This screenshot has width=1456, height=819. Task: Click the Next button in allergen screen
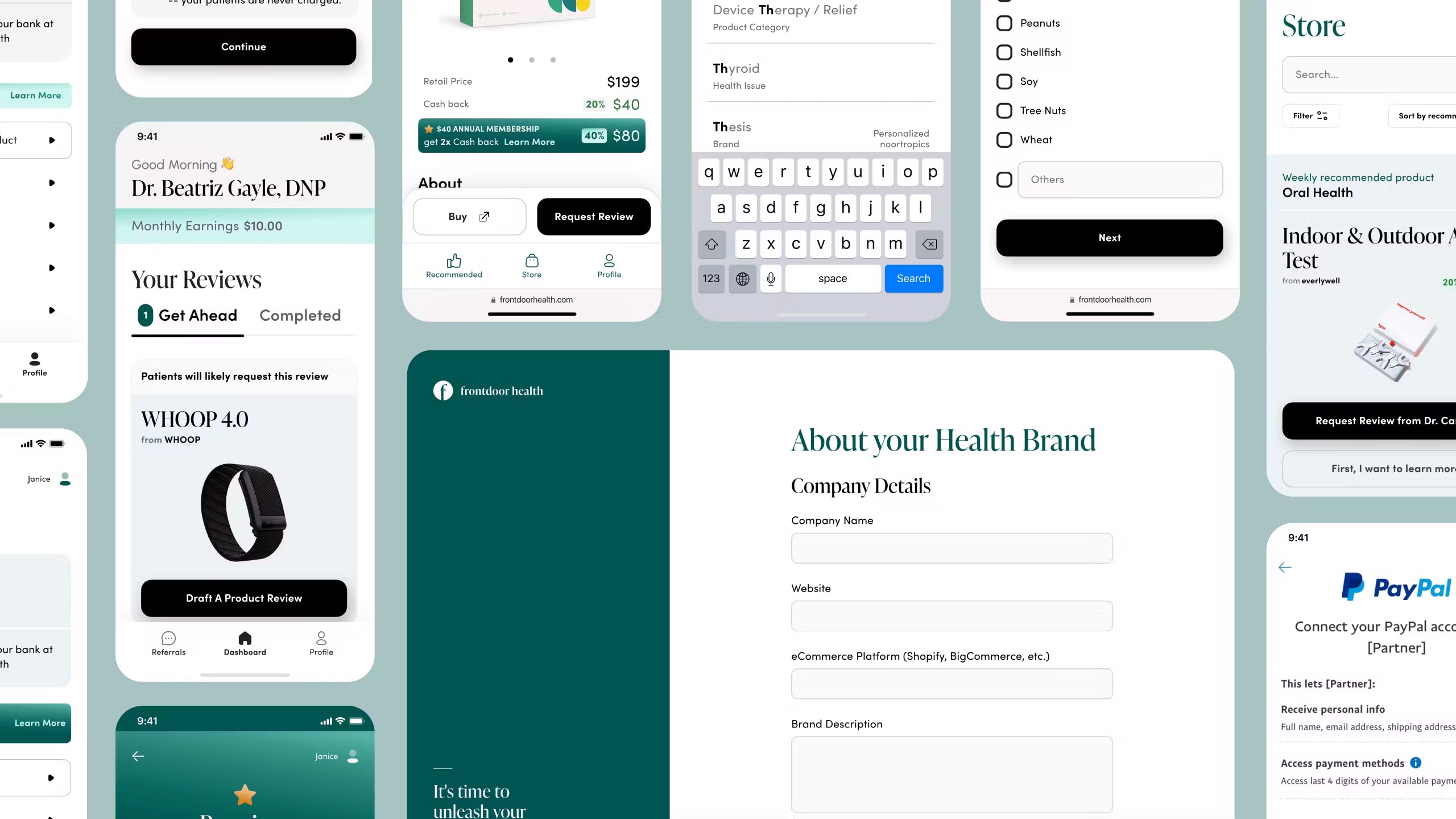tap(1110, 238)
